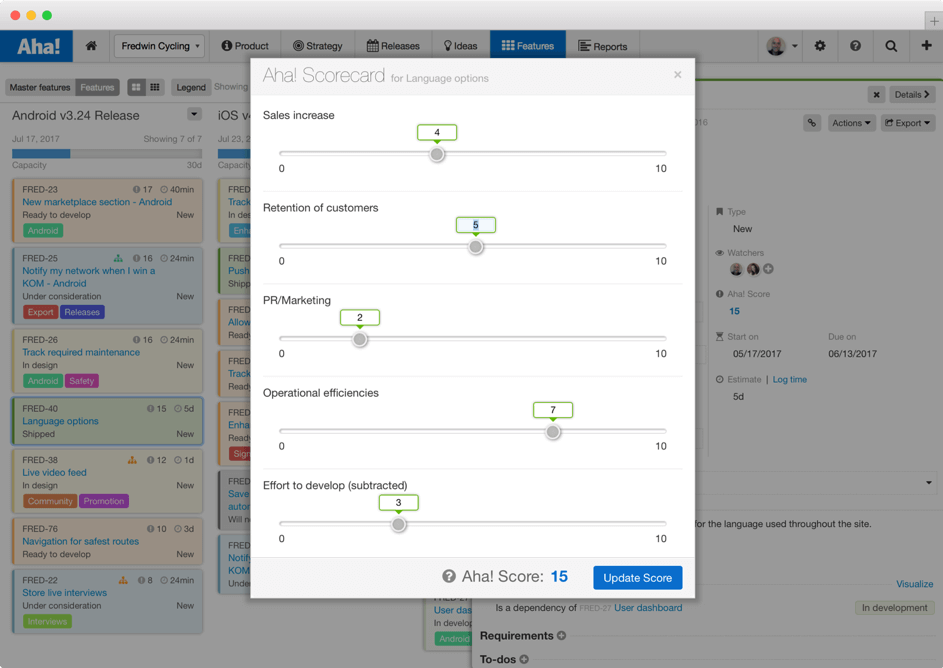Open the Fredwin Cycling workspace dropdown
This screenshot has width=943, height=668.
click(x=160, y=46)
